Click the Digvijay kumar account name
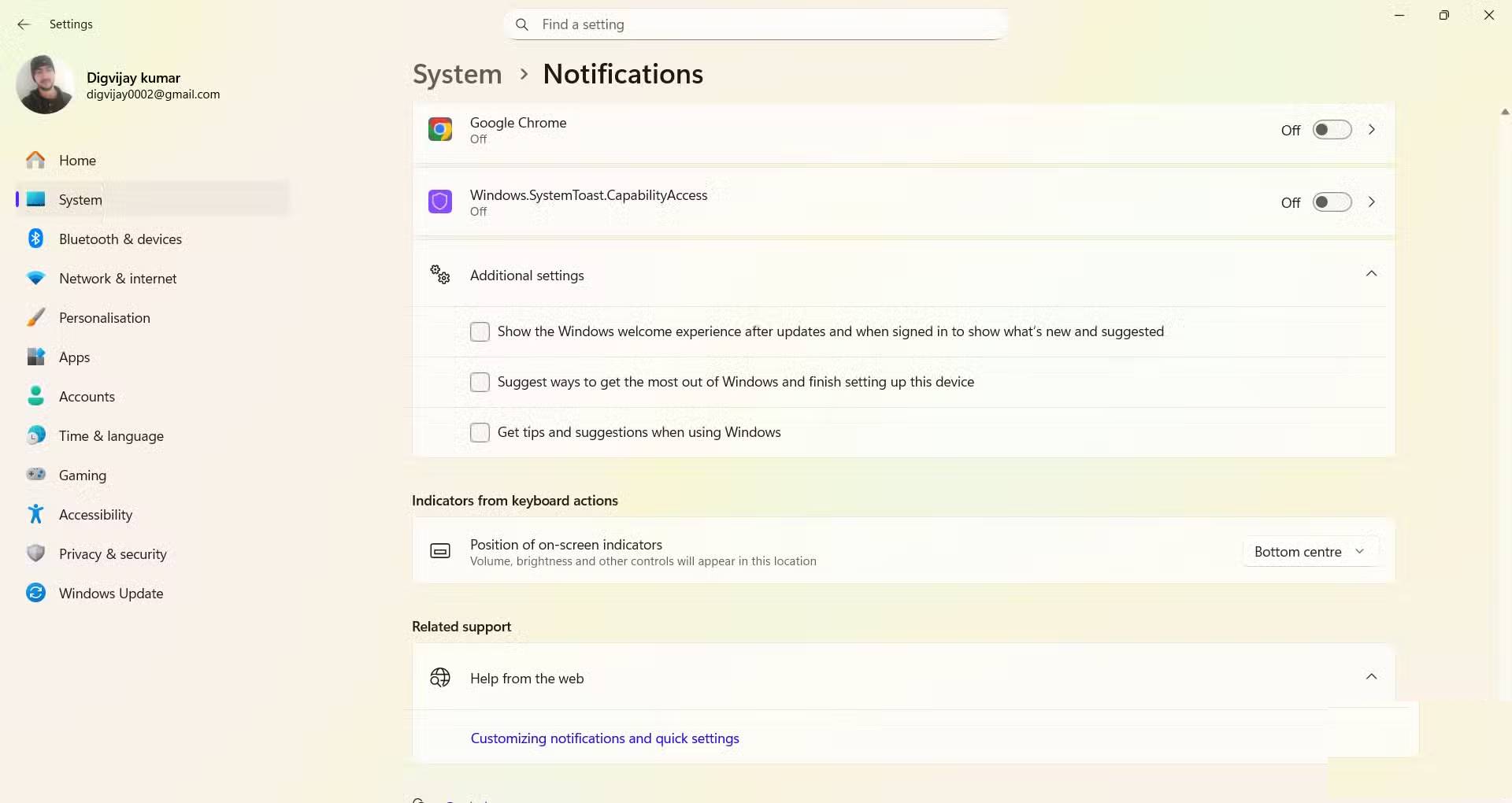Image resolution: width=1512 pixels, height=803 pixels. point(134,78)
